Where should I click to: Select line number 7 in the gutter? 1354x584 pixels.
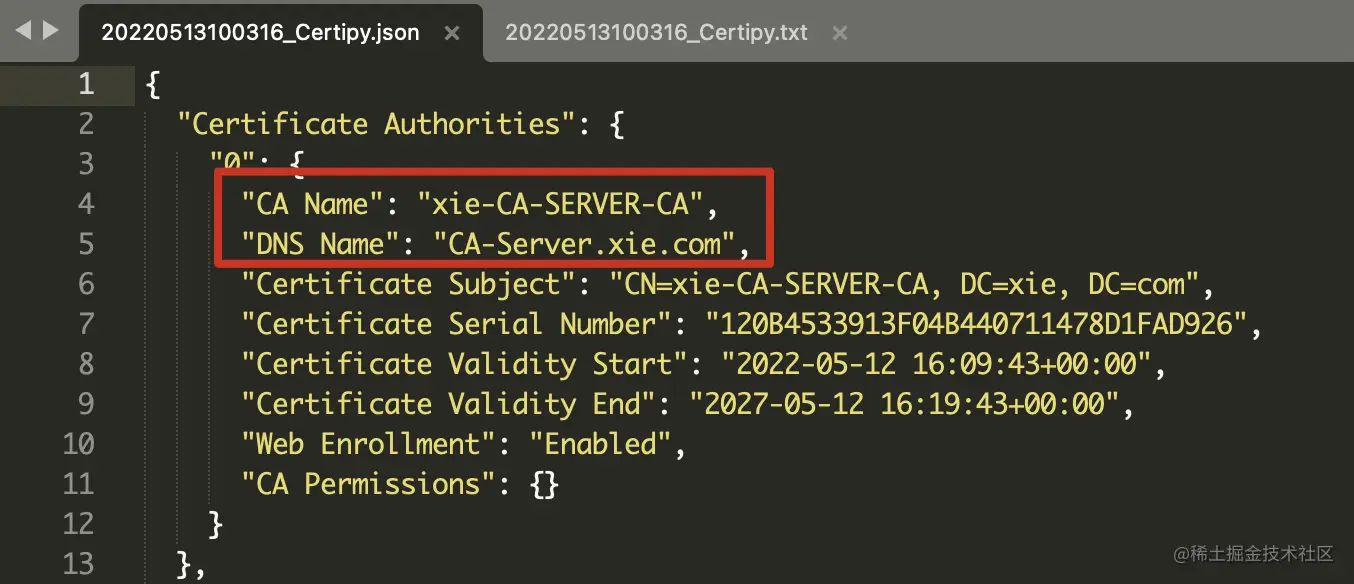86,324
